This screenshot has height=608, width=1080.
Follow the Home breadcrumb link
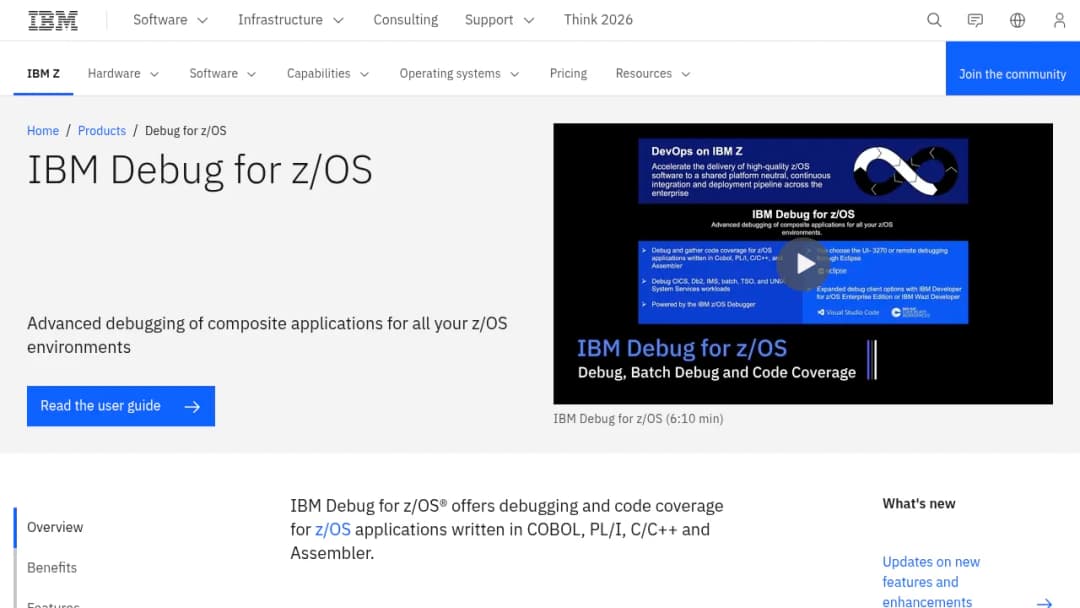pyautogui.click(x=43, y=131)
